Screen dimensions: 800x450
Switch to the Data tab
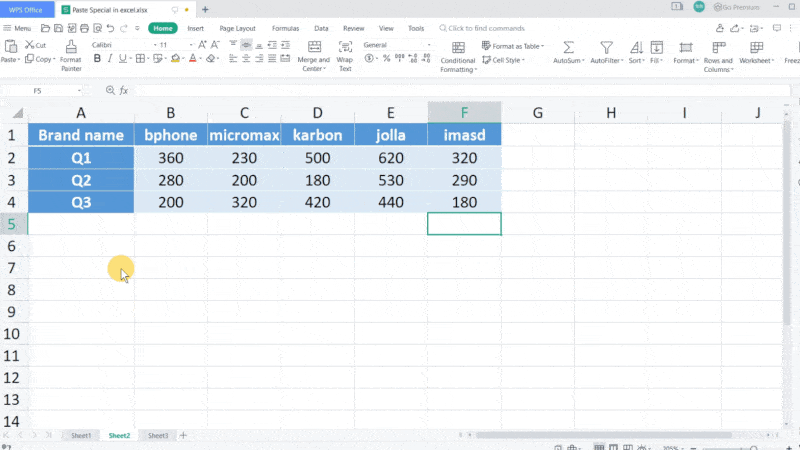coord(321,29)
